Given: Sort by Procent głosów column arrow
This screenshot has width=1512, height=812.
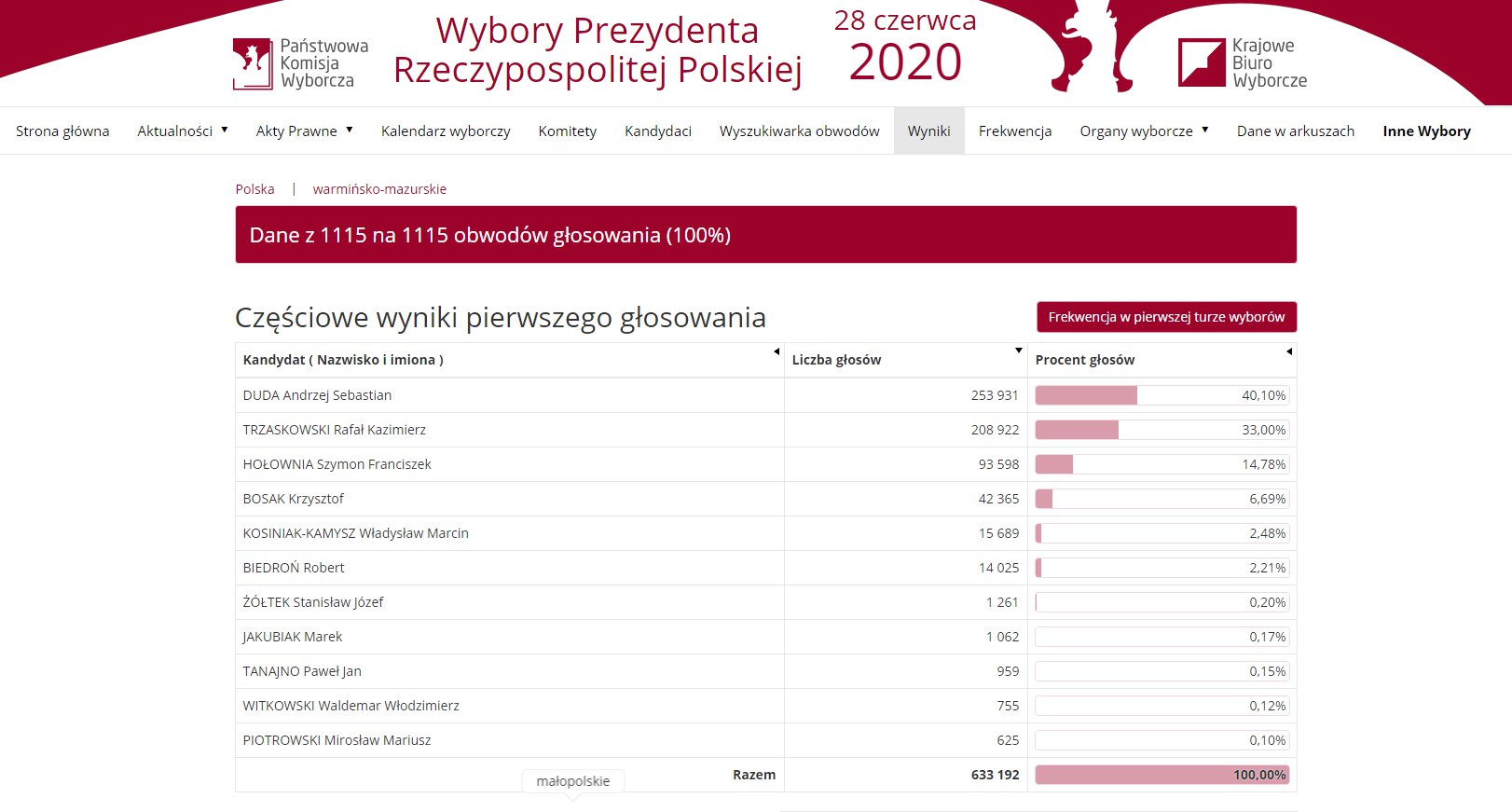Looking at the screenshot, I should (1289, 351).
